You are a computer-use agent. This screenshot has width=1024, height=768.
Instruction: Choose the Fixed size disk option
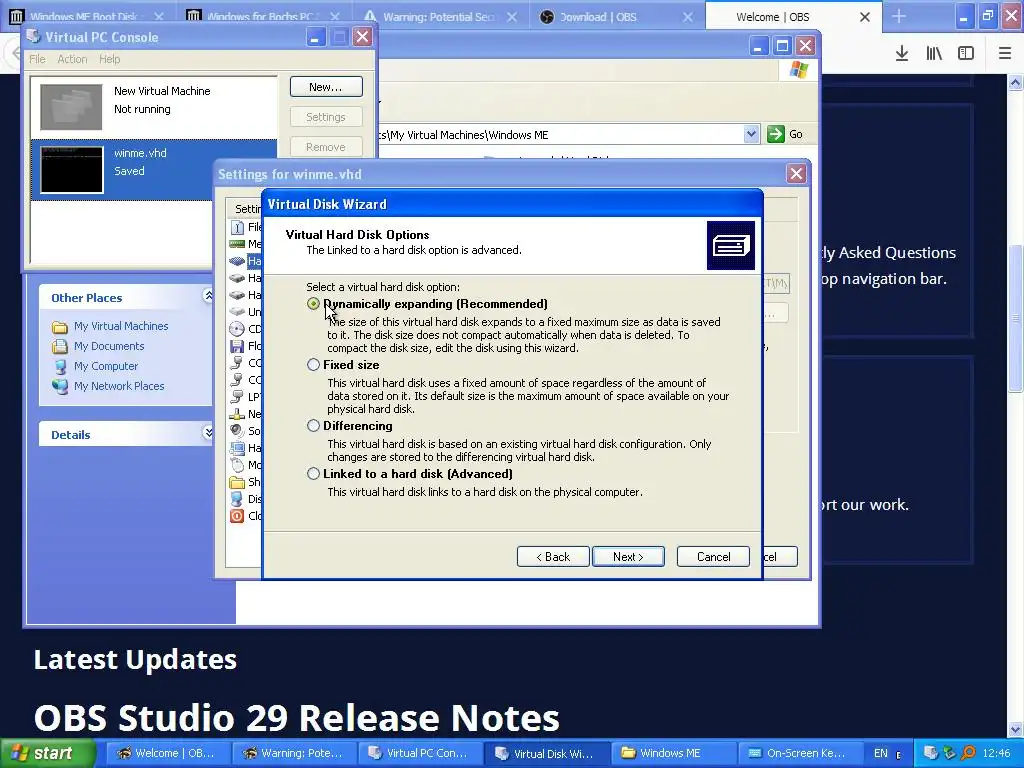pyautogui.click(x=313, y=364)
